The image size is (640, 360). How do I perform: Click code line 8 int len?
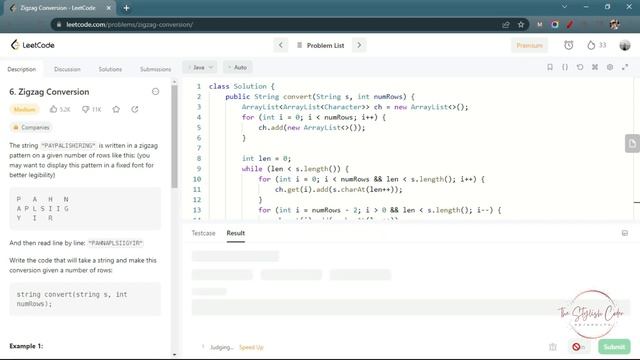266,158
